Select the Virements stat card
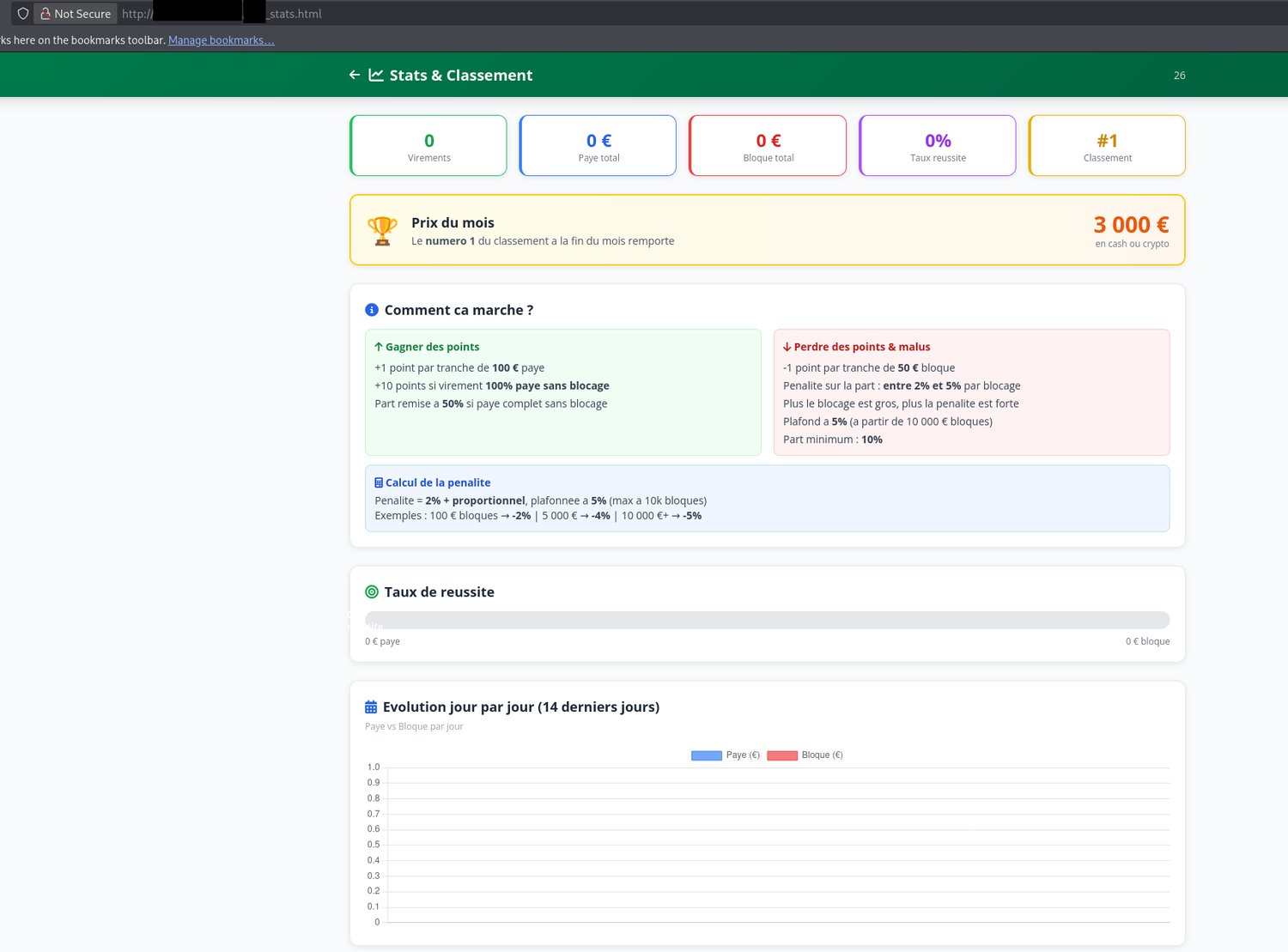 [428, 146]
